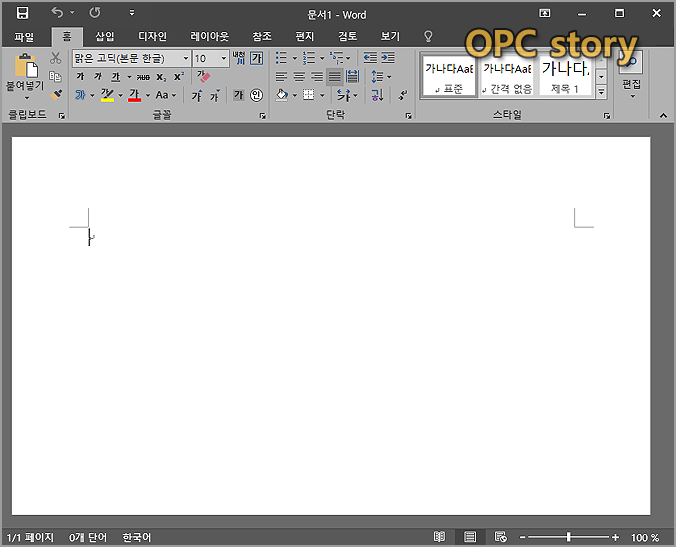This screenshot has height=547, width=676.
Task: Decrease paragraph indent
Action: tap(370, 58)
